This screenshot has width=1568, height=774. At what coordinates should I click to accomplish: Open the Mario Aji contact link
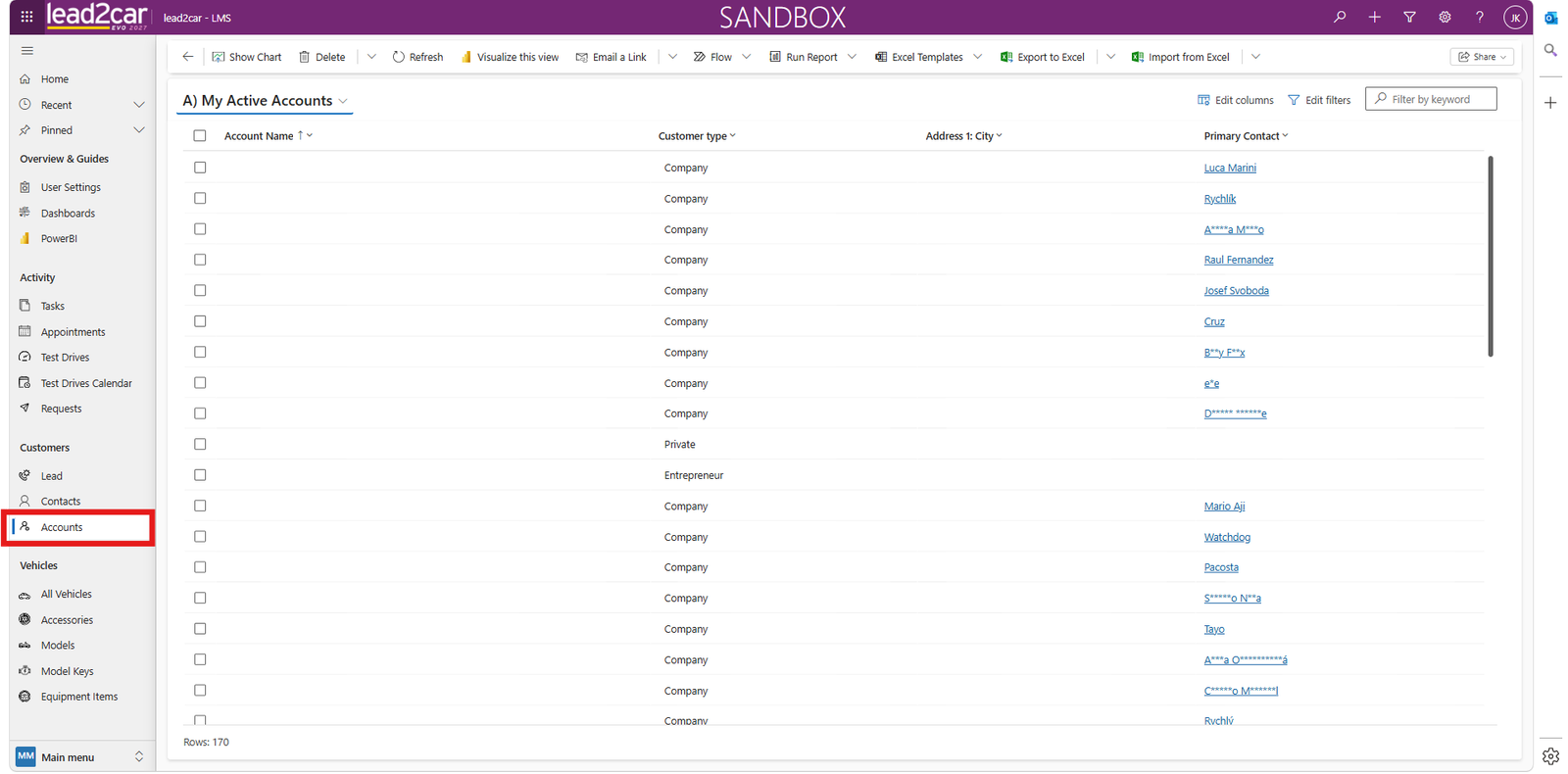pyautogui.click(x=1224, y=507)
